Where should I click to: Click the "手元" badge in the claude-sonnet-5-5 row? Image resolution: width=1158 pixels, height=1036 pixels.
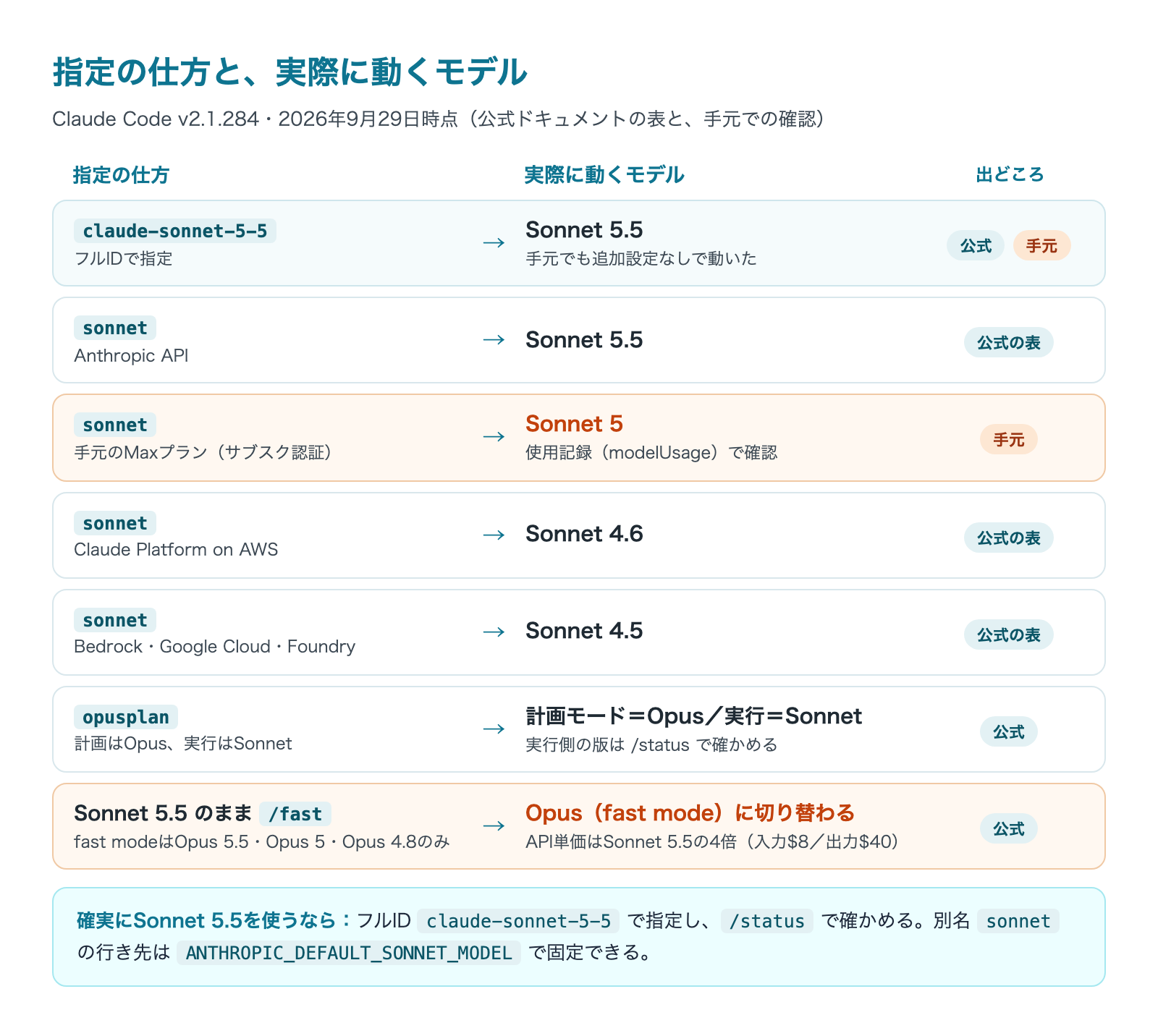pyautogui.click(x=1041, y=246)
